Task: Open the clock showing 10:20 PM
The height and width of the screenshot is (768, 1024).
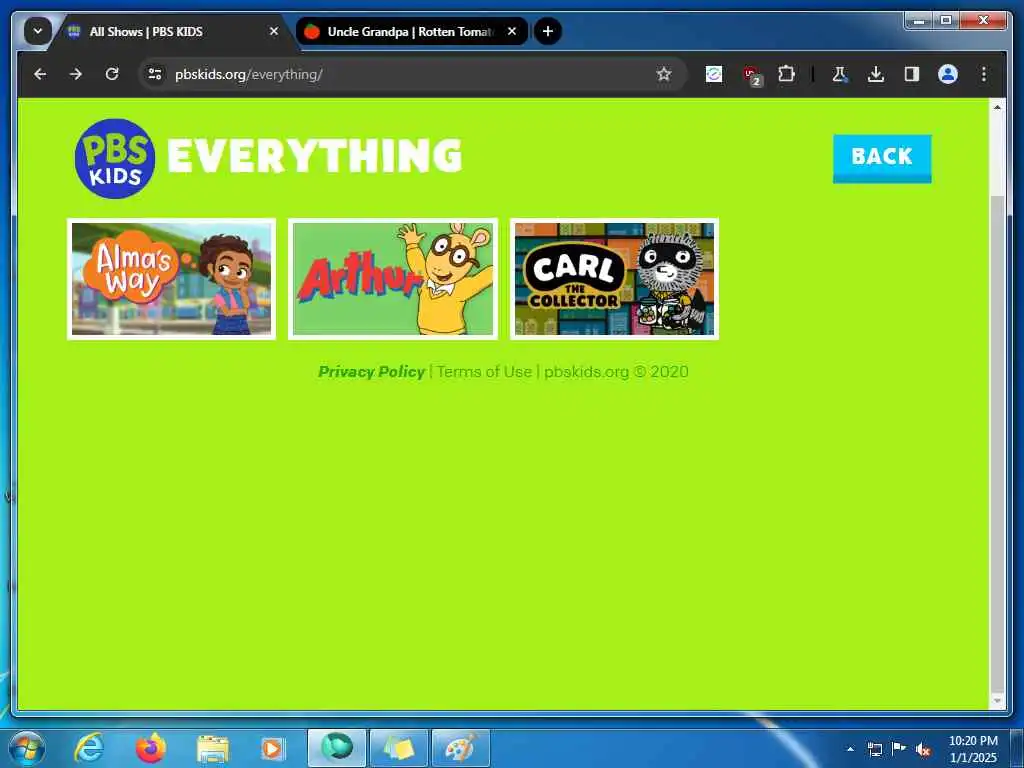Action: 973,748
